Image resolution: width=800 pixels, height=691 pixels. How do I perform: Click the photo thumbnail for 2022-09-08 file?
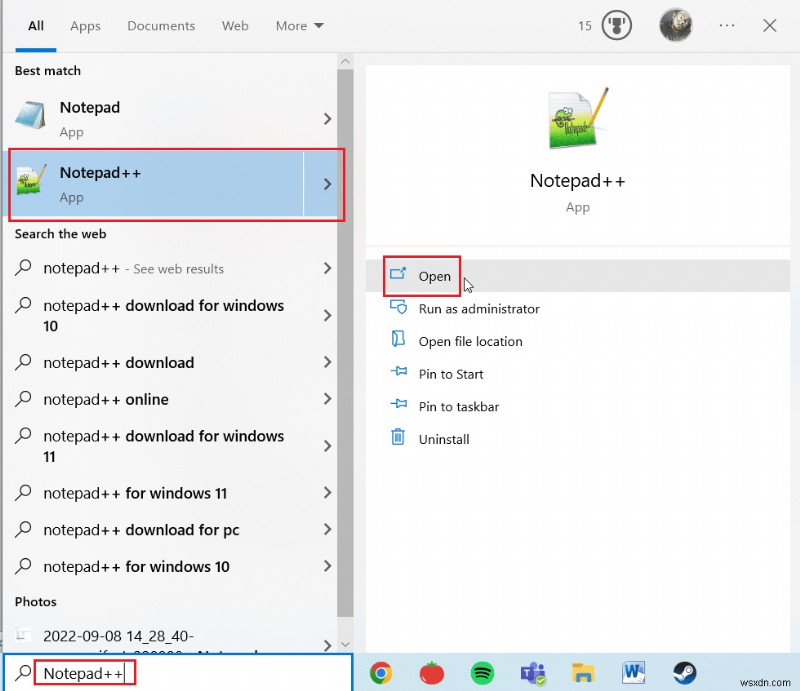click(x=22, y=635)
